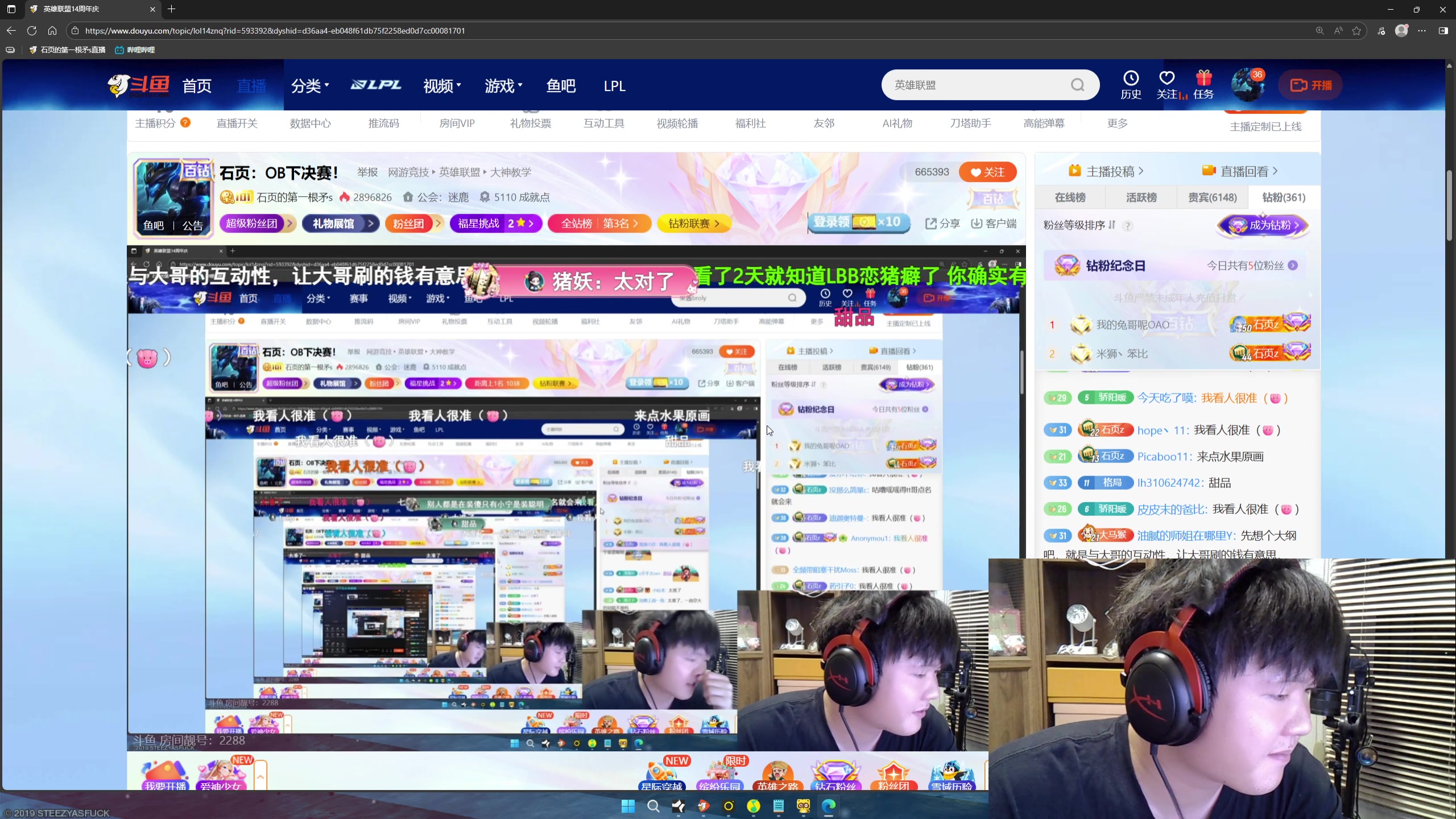Click the browser address bar URL
The height and width of the screenshot is (819, 1456).
pyautogui.click(x=275, y=31)
